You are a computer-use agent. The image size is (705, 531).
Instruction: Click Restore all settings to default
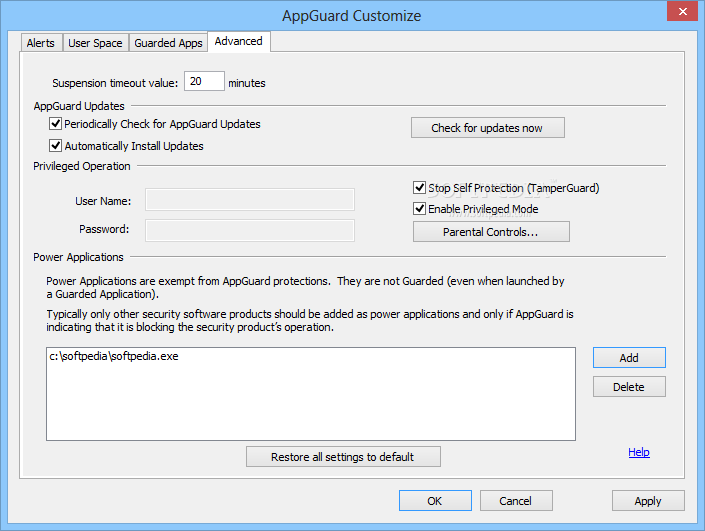coord(343,457)
